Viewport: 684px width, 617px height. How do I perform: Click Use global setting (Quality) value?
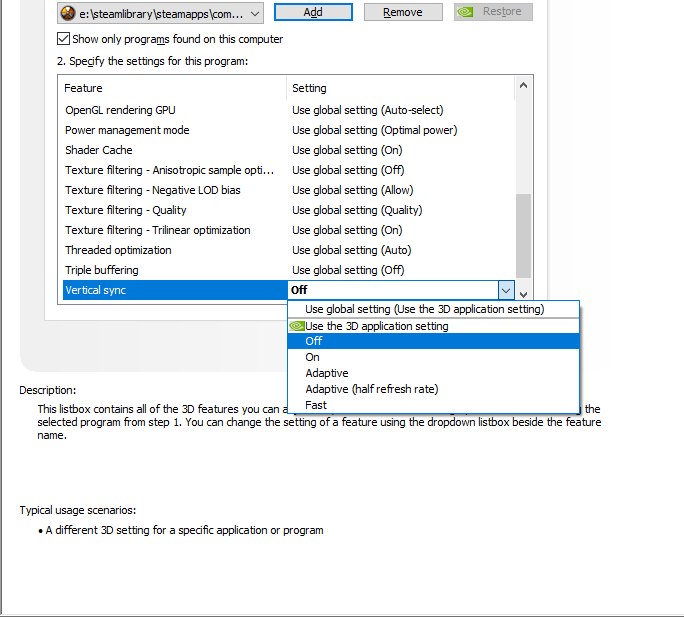pyautogui.click(x=357, y=211)
